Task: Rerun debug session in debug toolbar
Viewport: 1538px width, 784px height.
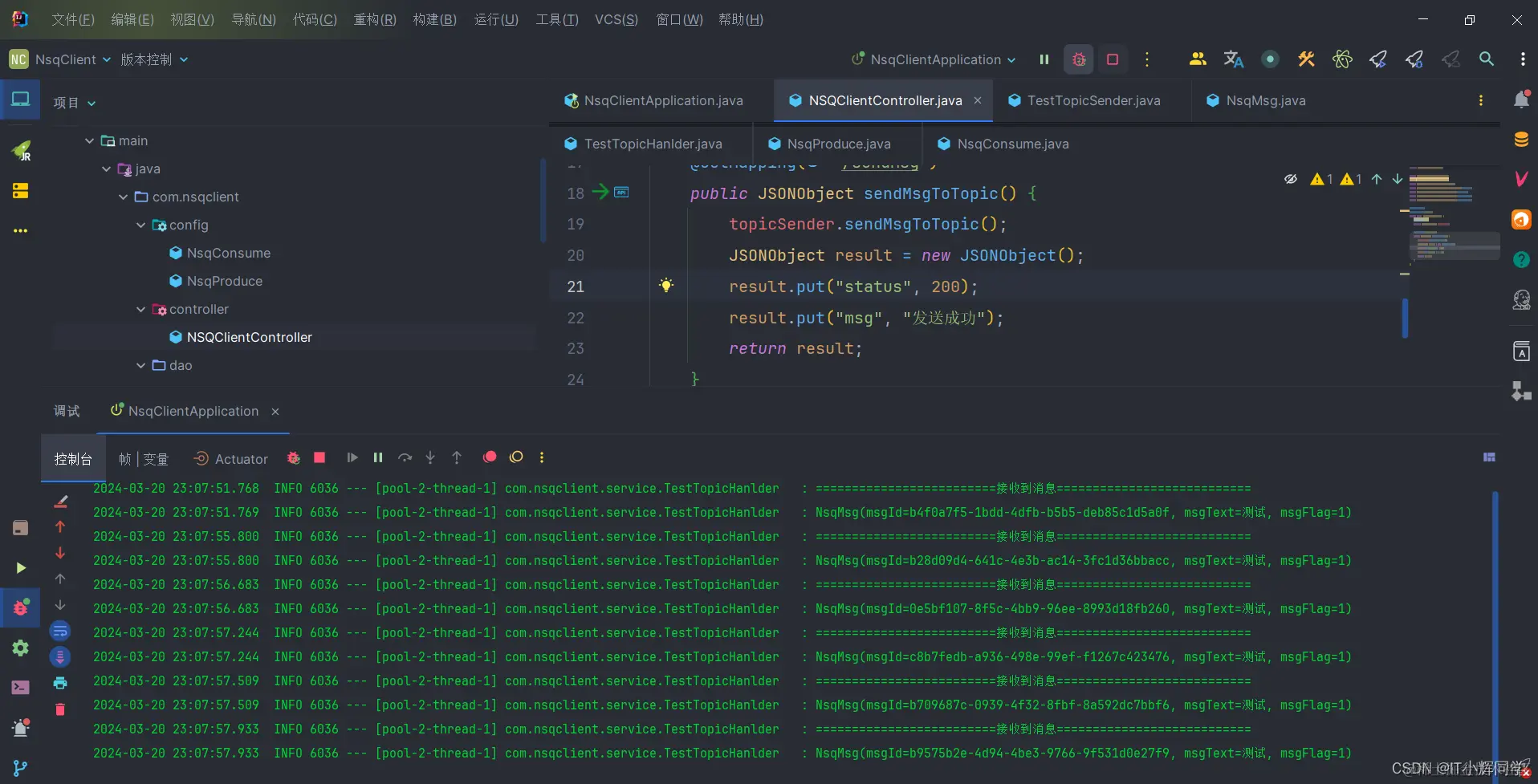Action: pos(294,457)
